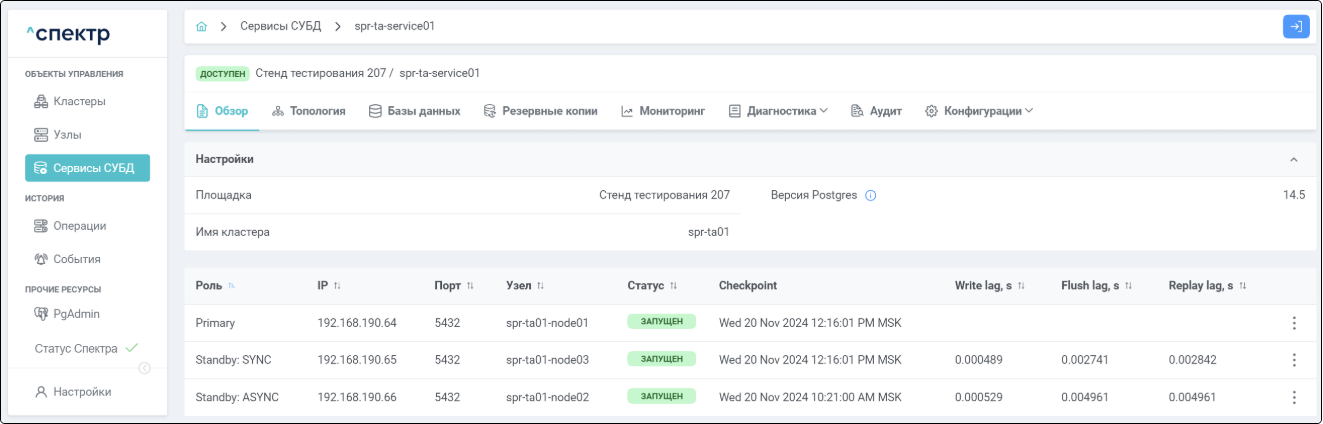Open actions menu for Standby: SYNC row
Viewport: 1323px width, 424px height.
tap(1294, 360)
